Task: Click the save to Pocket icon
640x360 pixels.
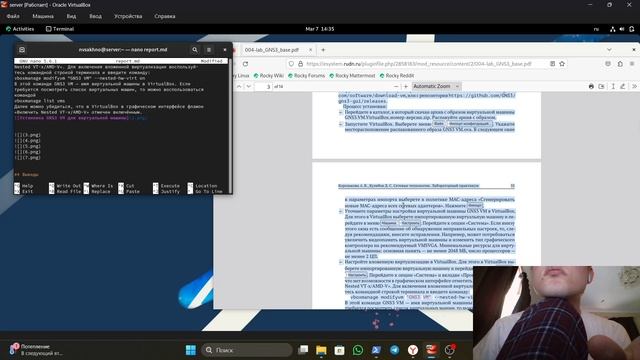Action: pyautogui.click(x=608, y=64)
